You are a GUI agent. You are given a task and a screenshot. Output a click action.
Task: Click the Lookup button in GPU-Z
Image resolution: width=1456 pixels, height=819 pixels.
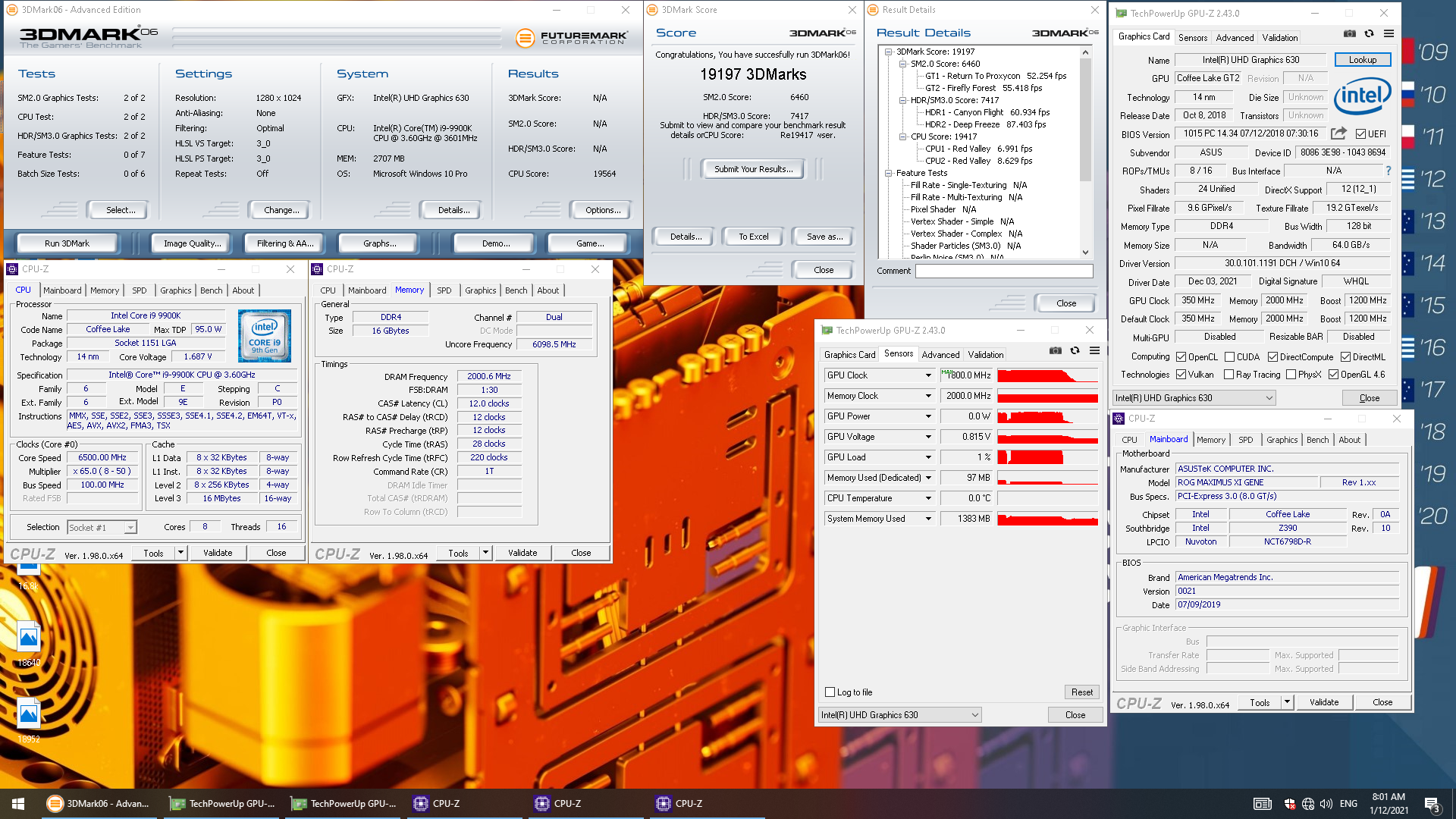click(1363, 60)
